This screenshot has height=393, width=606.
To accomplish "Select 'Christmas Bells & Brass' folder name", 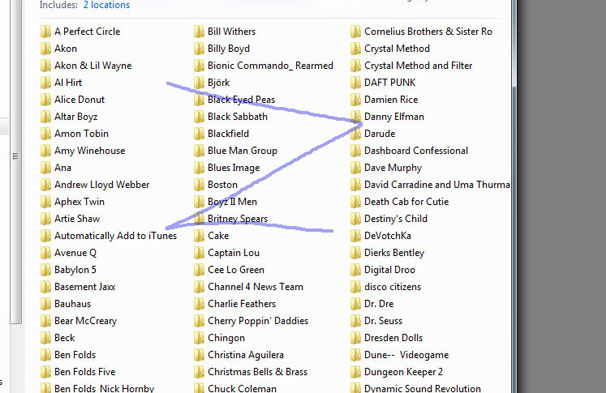I will (x=257, y=372).
